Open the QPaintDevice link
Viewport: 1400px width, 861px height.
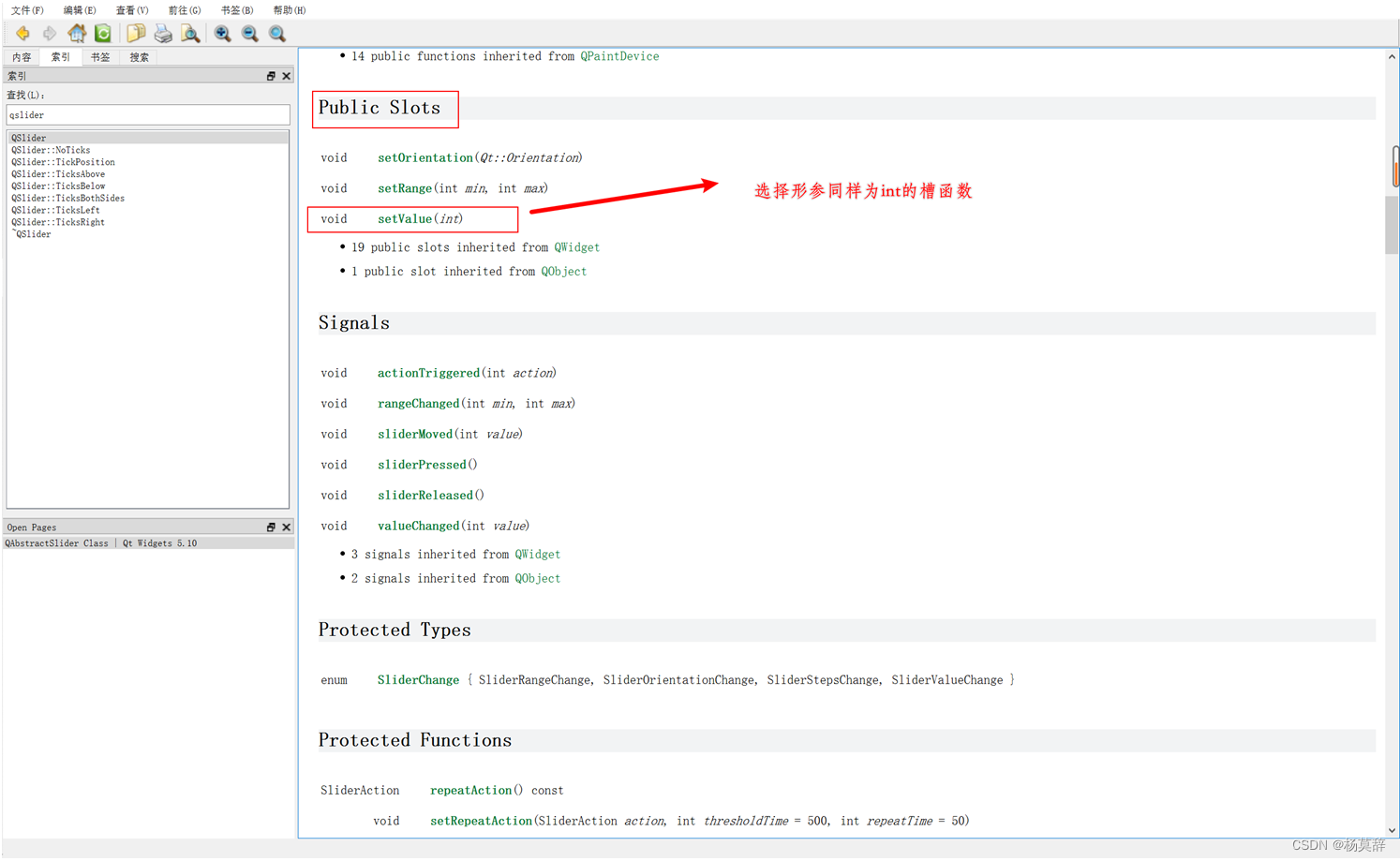point(619,56)
